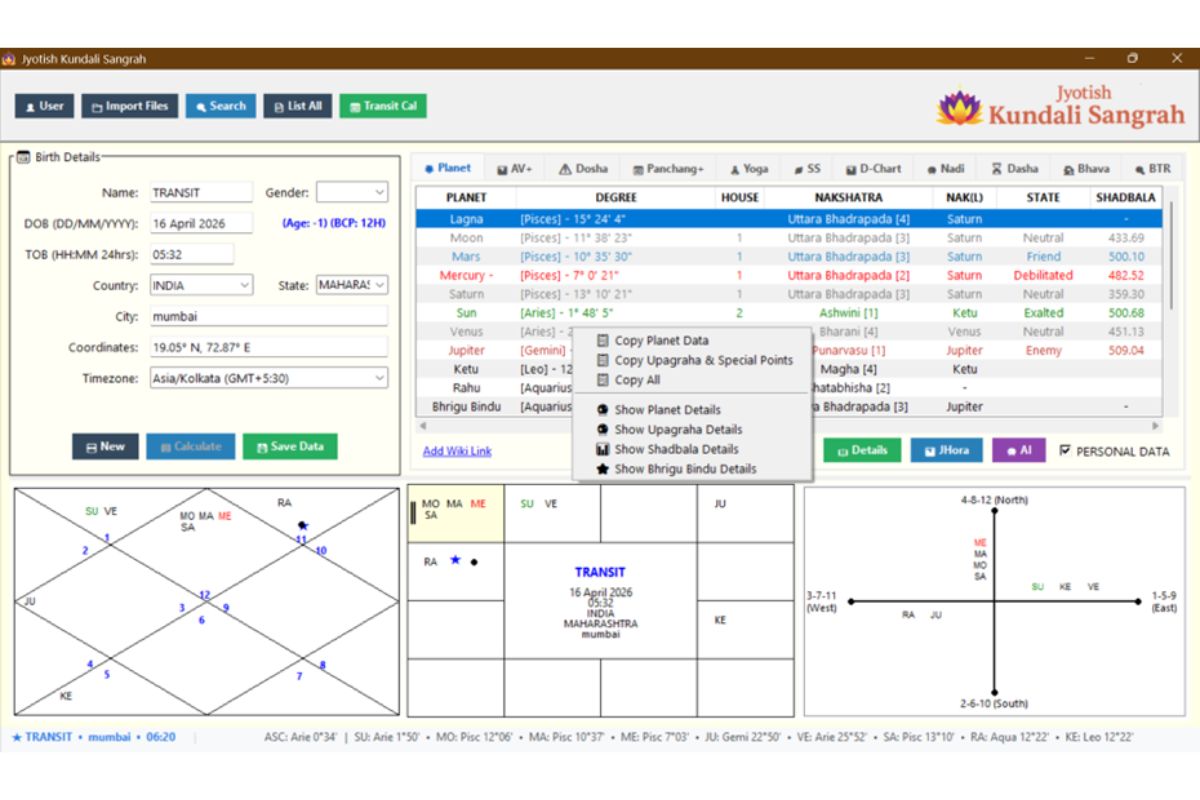Switch to the Planet tab

click(x=447, y=168)
